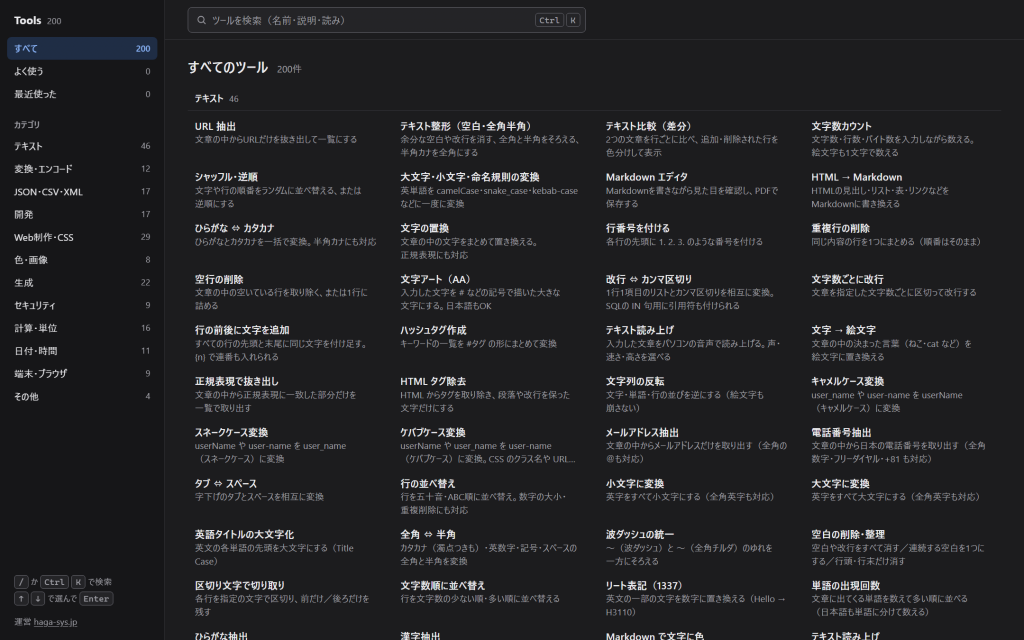Filter by 色・画像 category
Screen dimensions: 1024x640
82,260
